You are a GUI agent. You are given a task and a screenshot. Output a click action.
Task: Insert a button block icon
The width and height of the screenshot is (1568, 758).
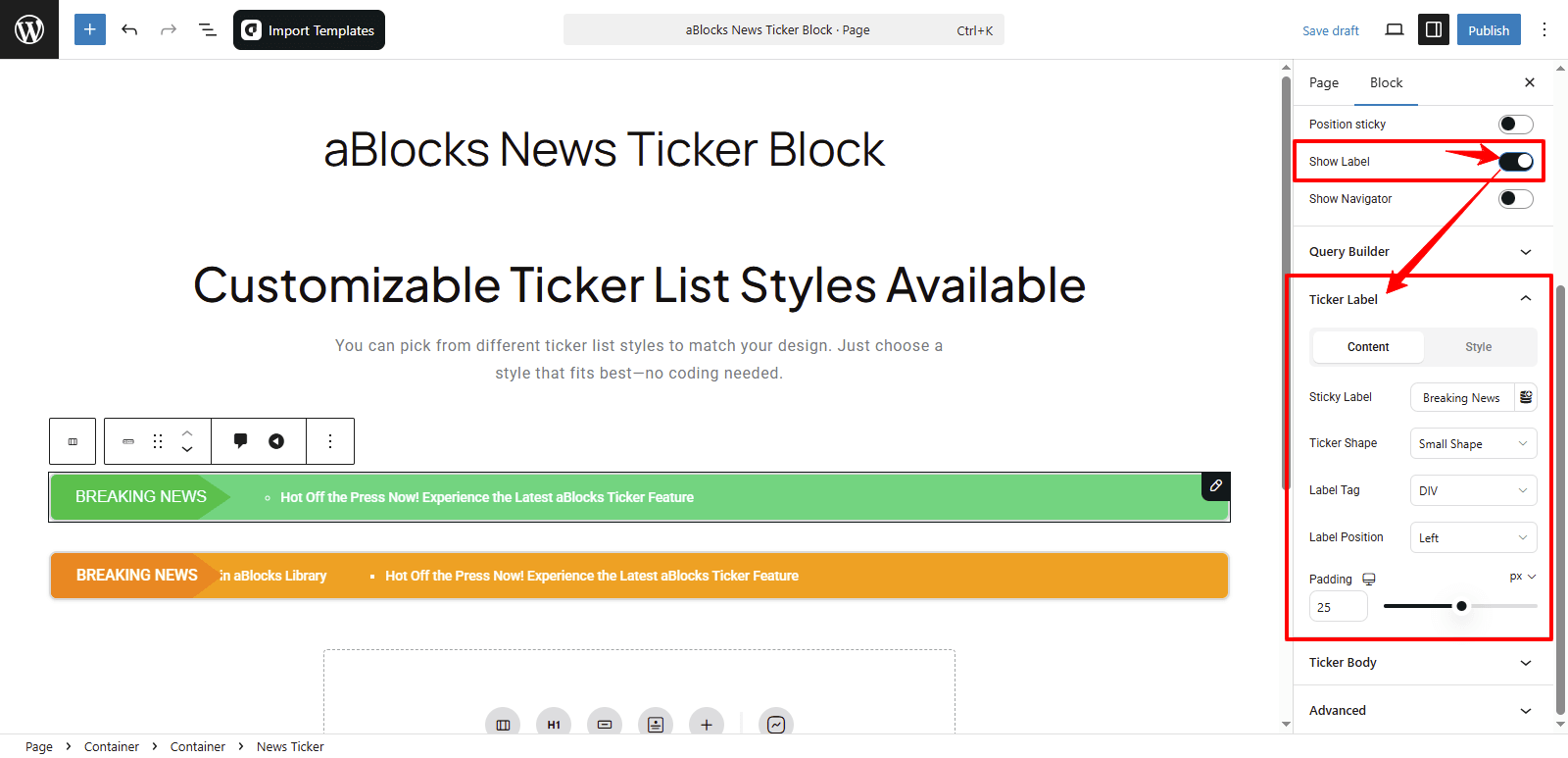[605, 725]
